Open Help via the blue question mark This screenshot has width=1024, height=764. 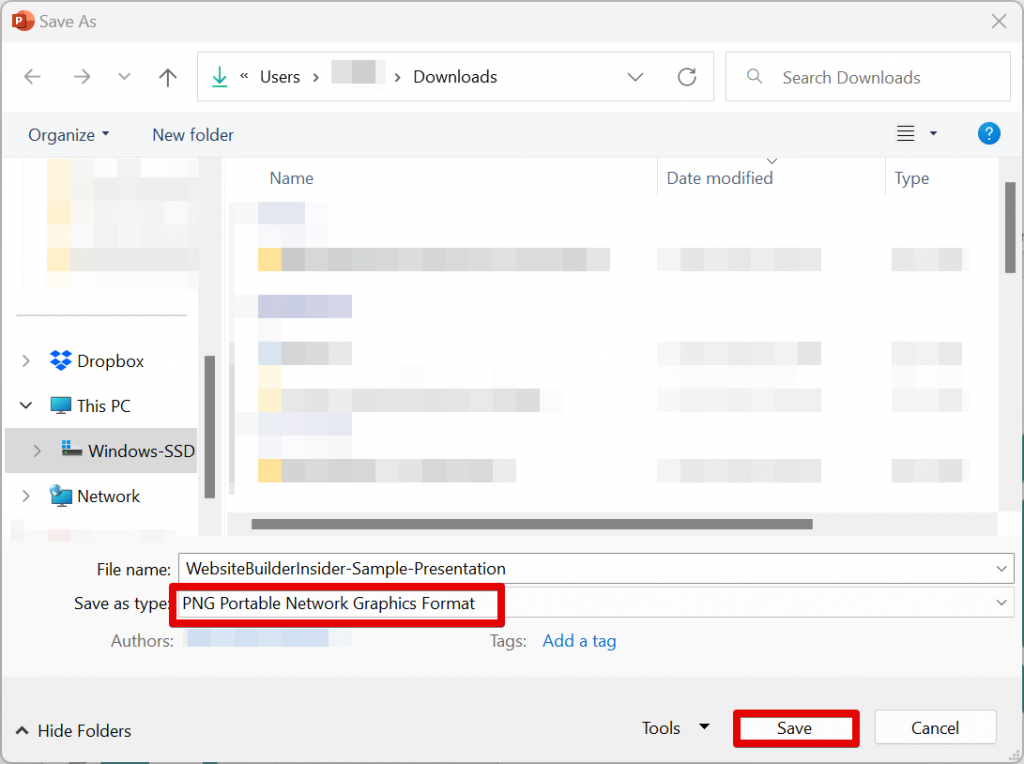coord(989,133)
